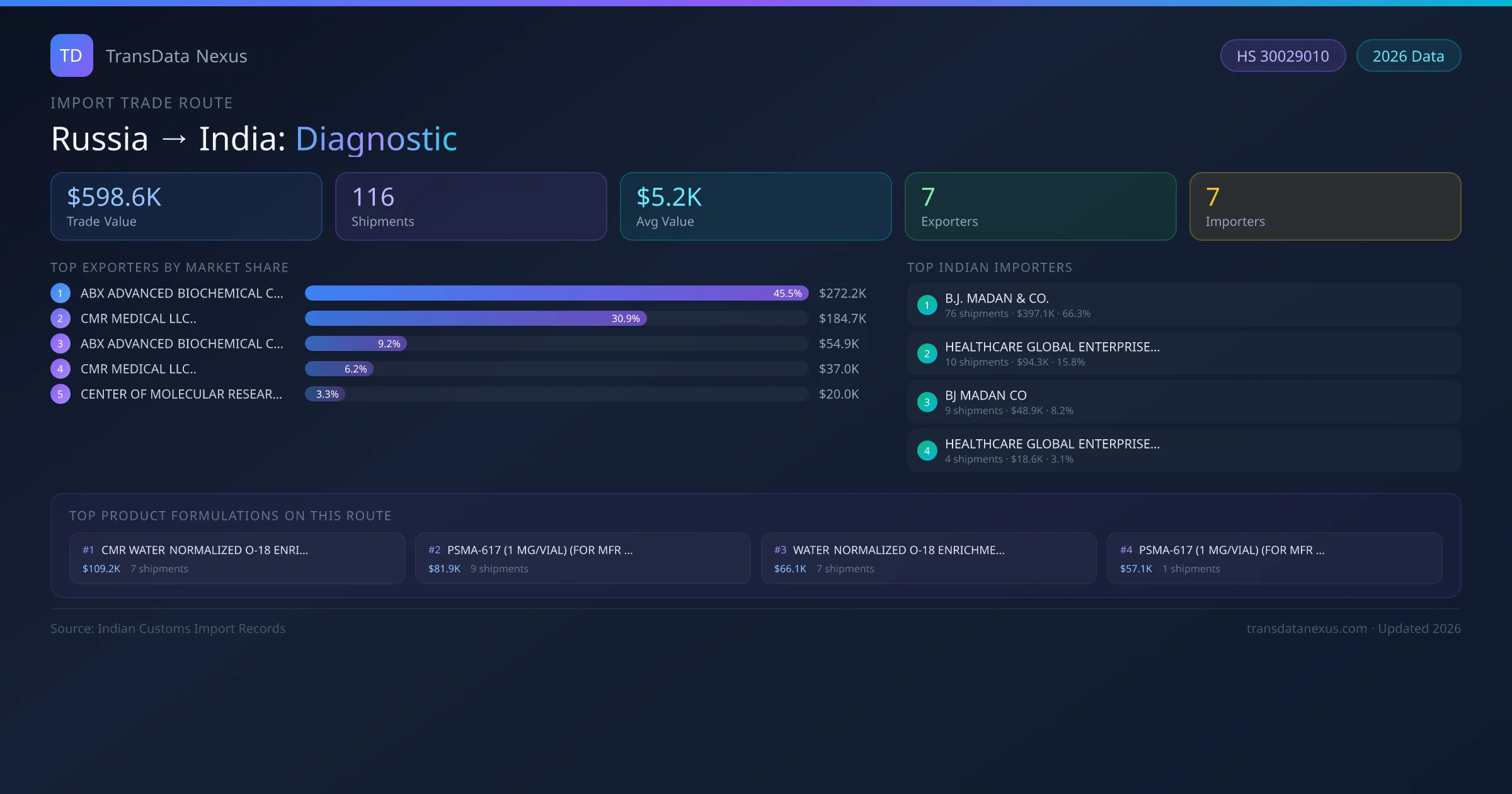This screenshot has width=1512, height=794.
Task: Select importer badge 2 for HEALTHCARE GLOBAL ENTERPRISE
Action: coord(927,354)
